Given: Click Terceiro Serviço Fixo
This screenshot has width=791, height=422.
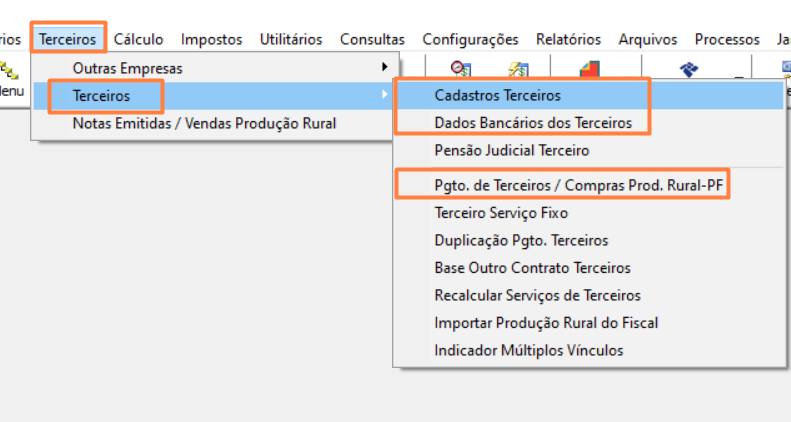Looking at the screenshot, I should point(501,213).
